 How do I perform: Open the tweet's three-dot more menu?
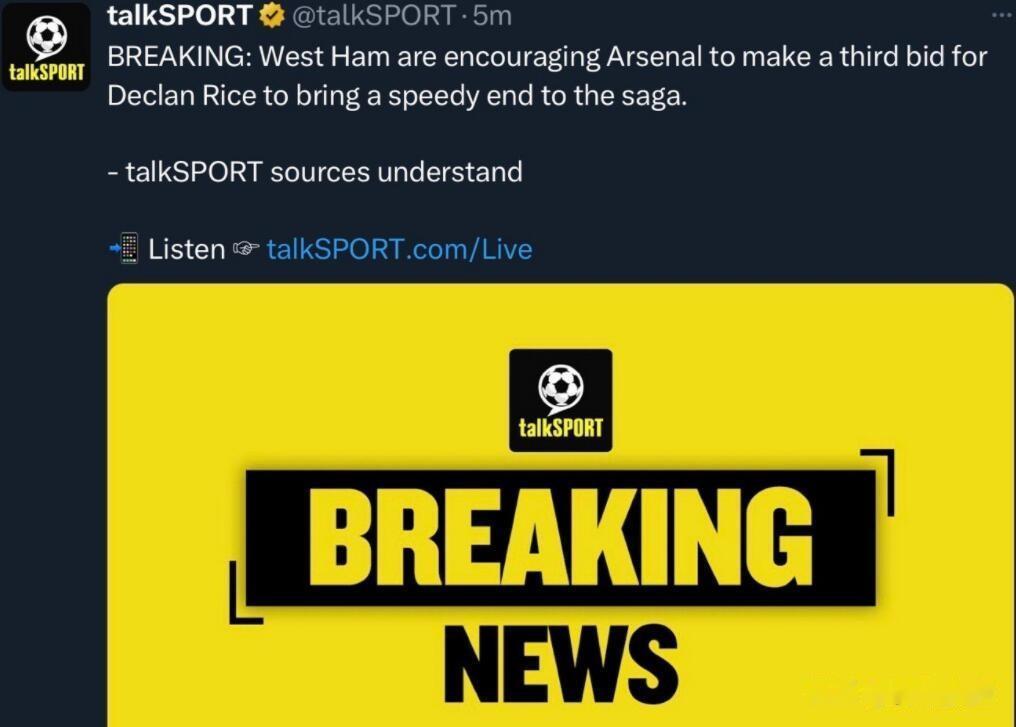tap(1002, 14)
